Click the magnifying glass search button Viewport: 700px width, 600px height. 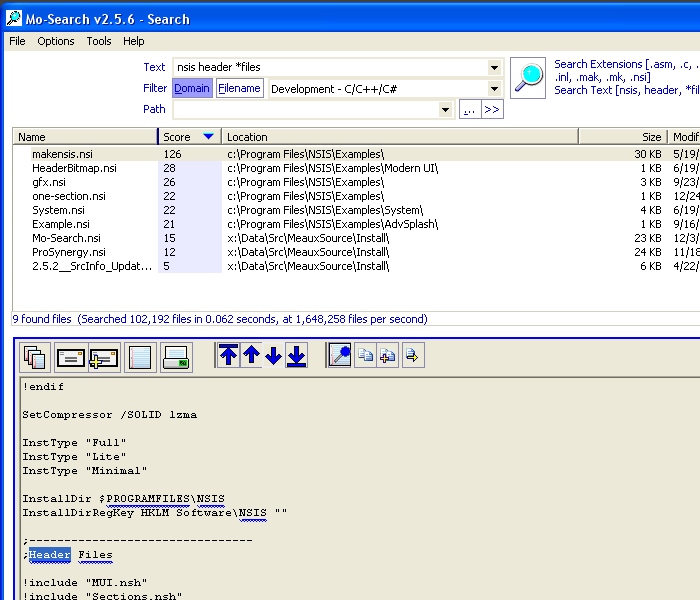527,77
